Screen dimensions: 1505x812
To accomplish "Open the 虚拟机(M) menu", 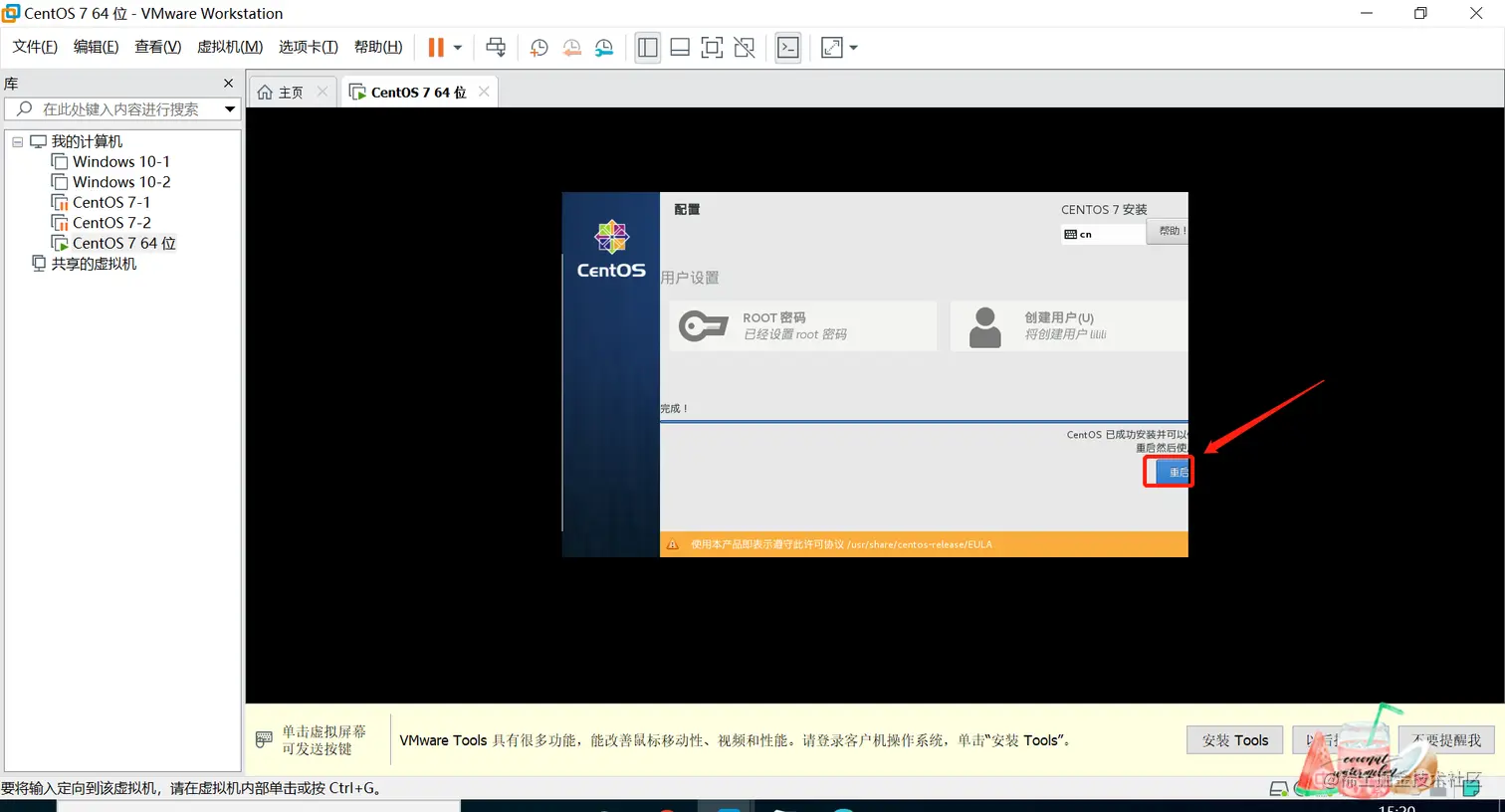I will coord(230,47).
